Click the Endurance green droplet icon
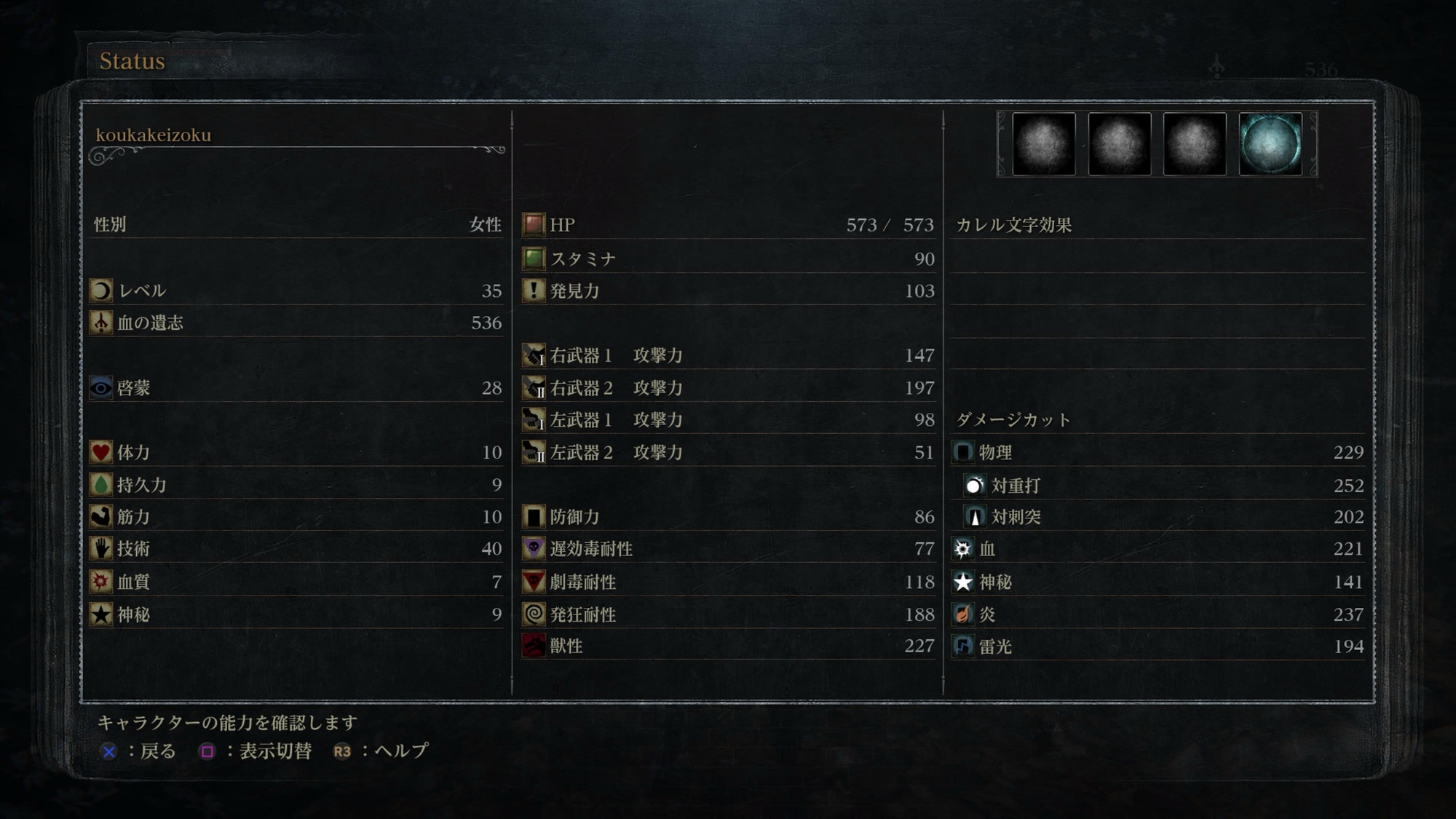 pyautogui.click(x=100, y=484)
